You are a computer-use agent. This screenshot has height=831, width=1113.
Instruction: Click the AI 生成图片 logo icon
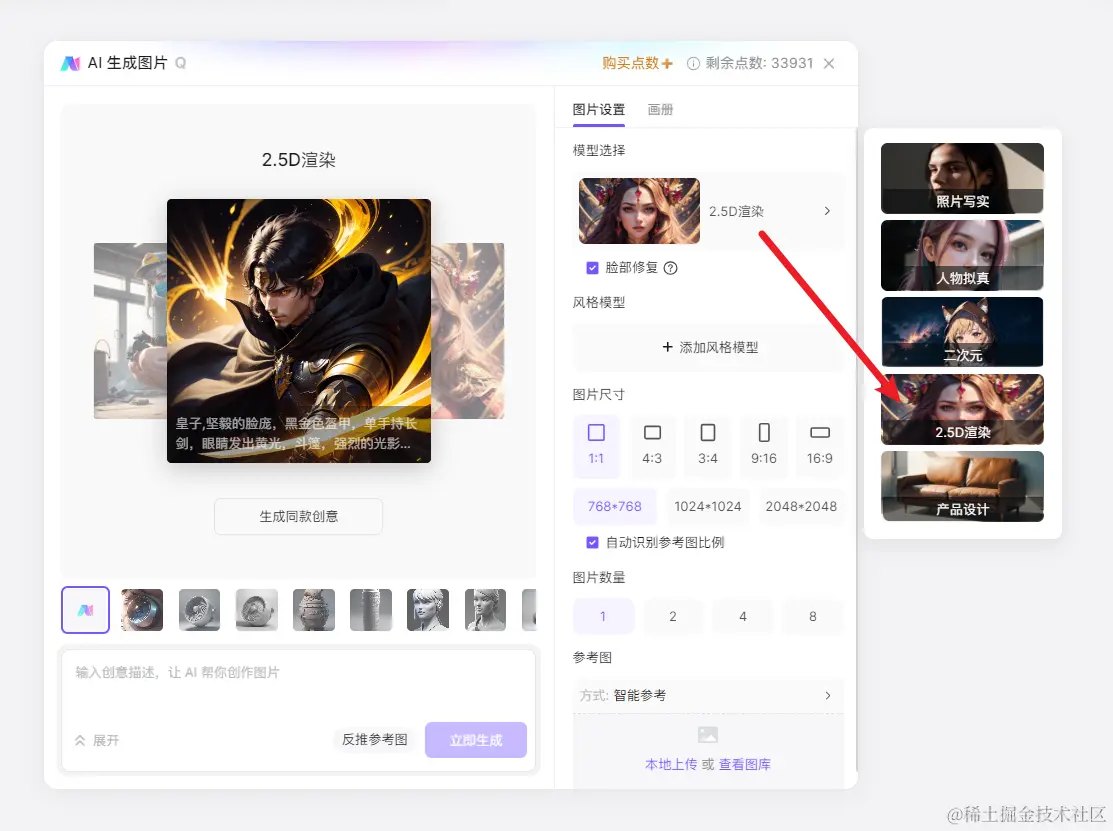click(70, 63)
